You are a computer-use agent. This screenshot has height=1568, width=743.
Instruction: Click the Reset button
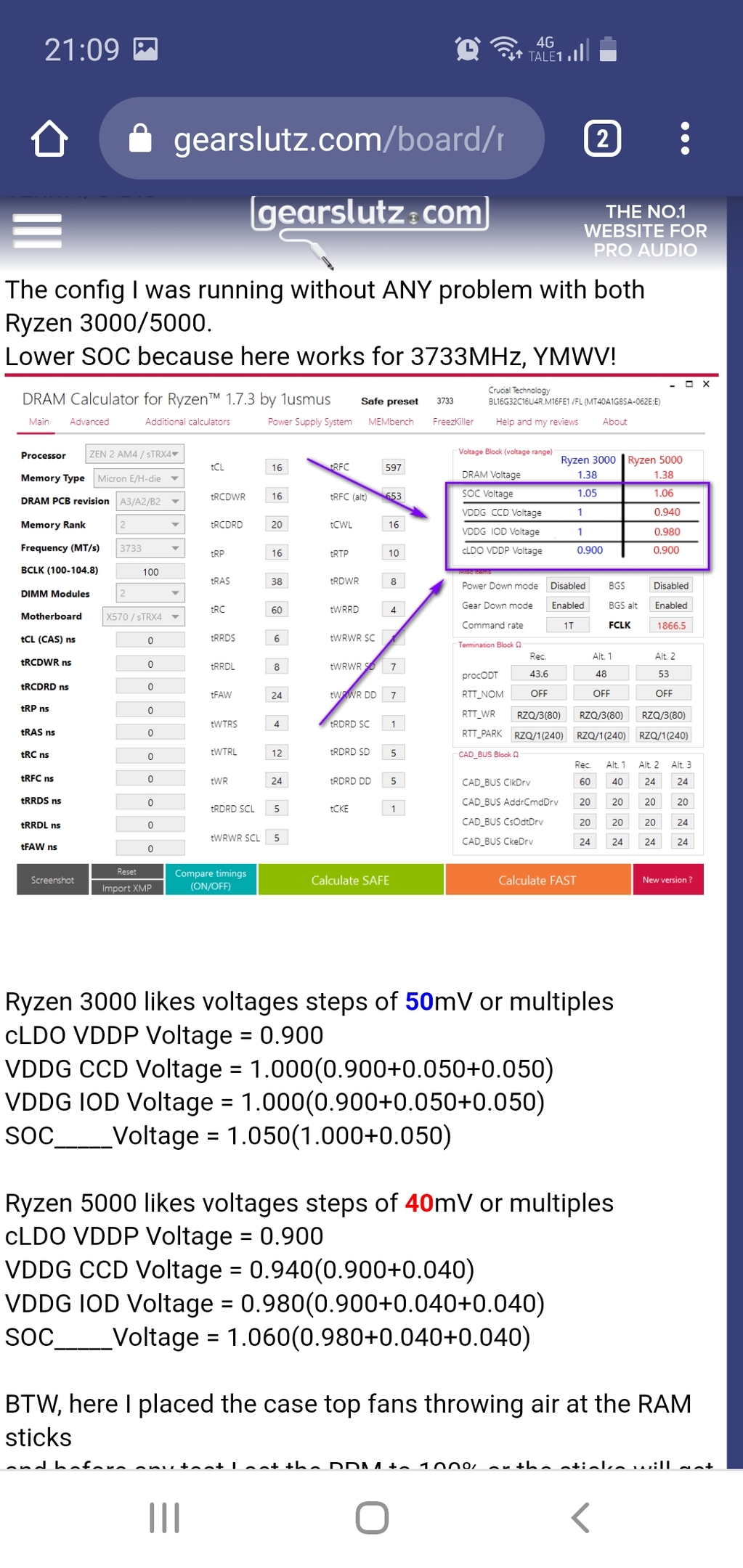pyautogui.click(x=127, y=871)
